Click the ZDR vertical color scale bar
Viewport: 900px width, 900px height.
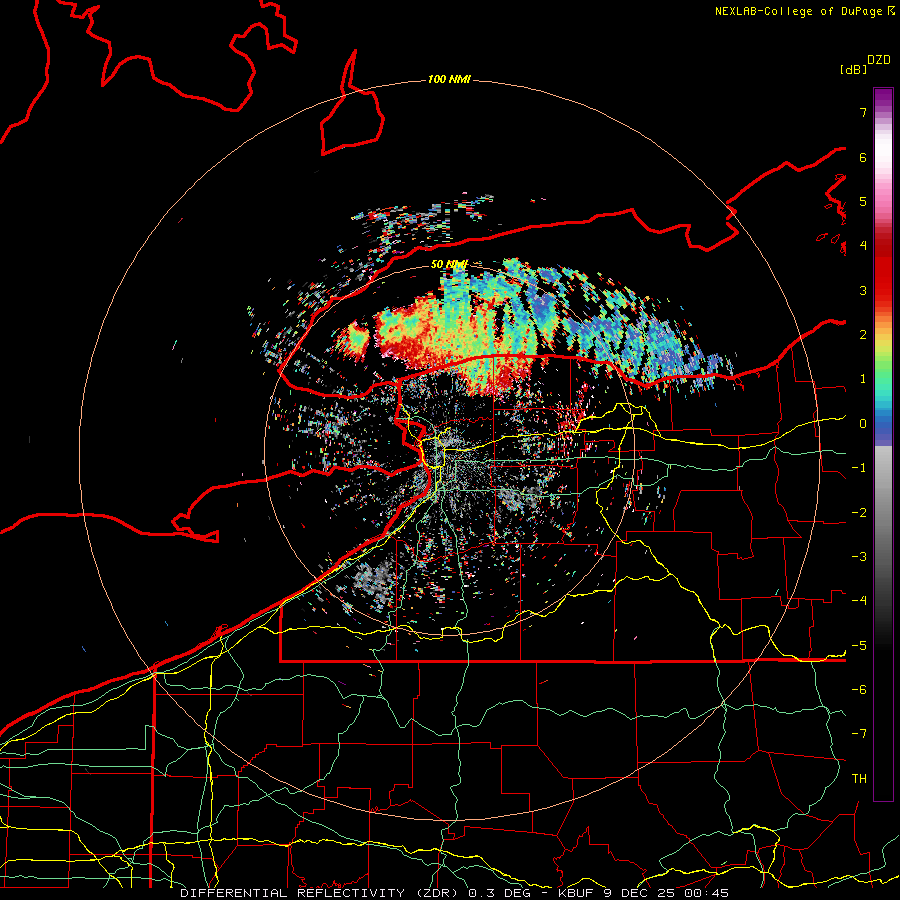[x=883, y=444]
